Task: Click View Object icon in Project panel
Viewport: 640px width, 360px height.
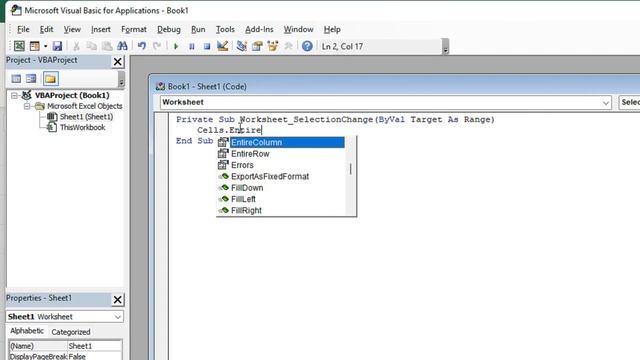Action: point(31,78)
